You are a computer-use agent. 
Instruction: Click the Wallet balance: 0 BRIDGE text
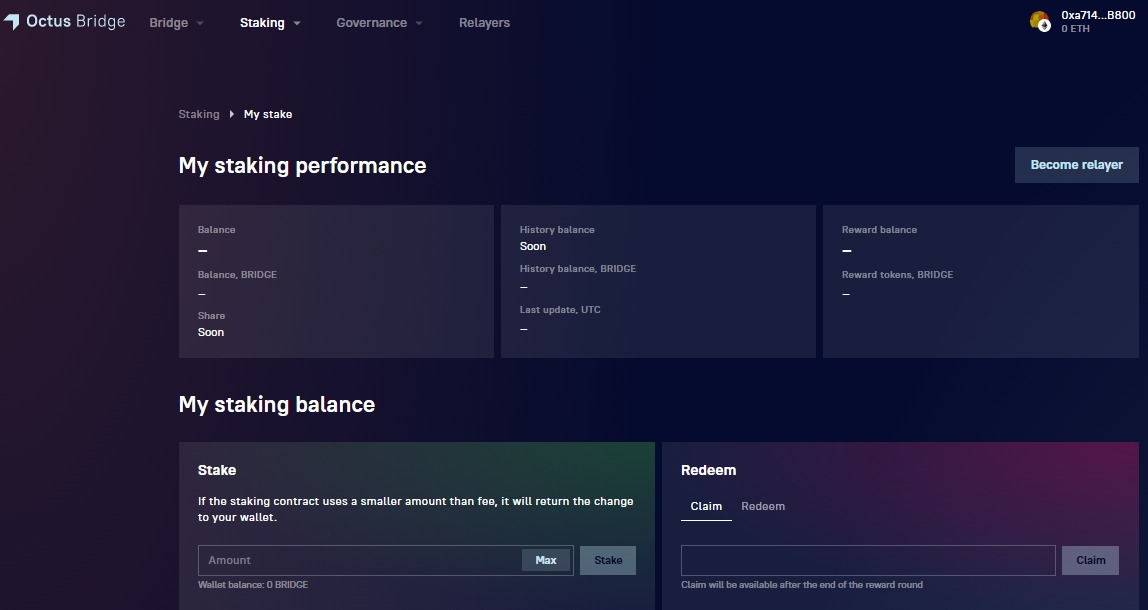(x=253, y=584)
